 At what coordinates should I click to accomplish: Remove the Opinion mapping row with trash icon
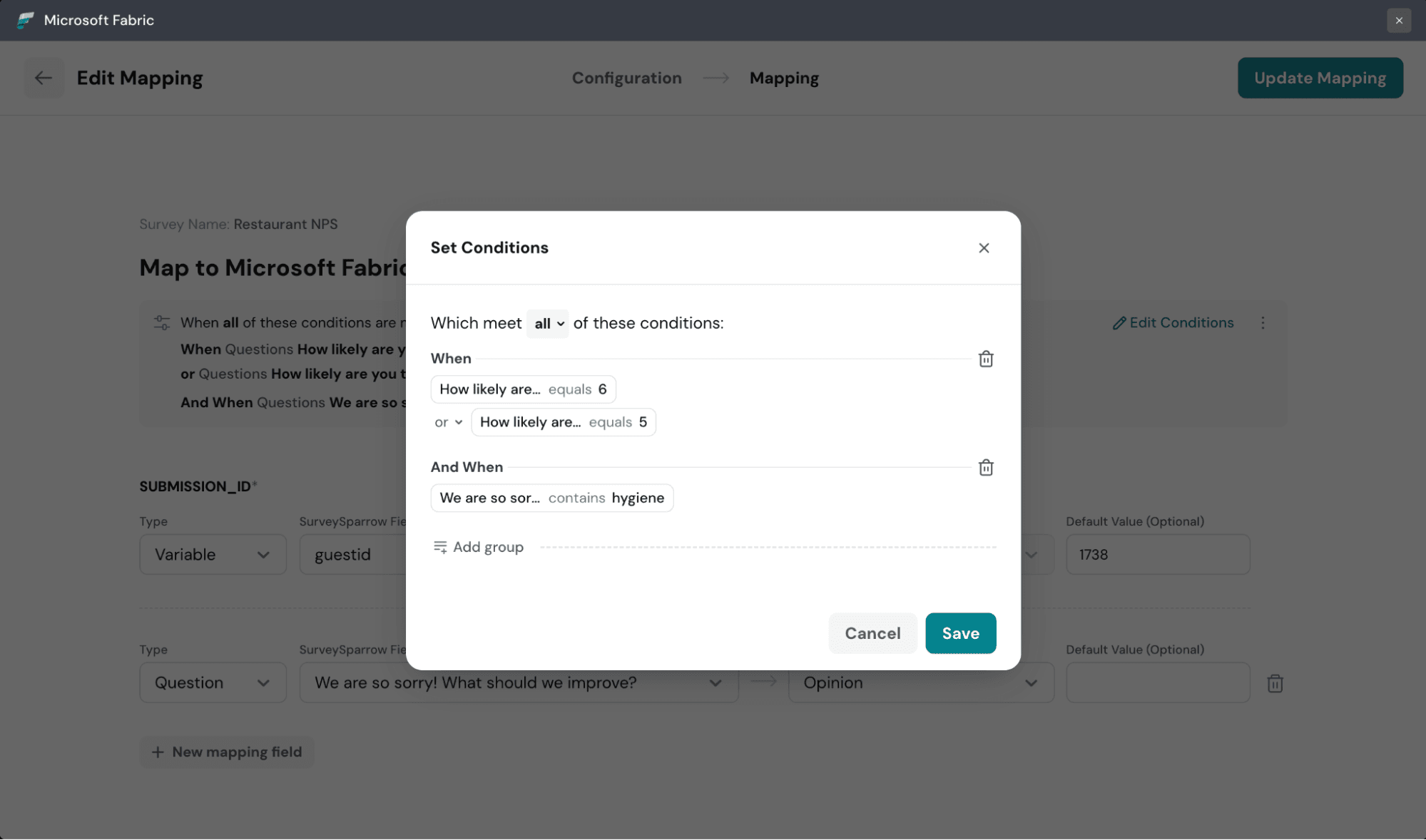[1275, 682]
